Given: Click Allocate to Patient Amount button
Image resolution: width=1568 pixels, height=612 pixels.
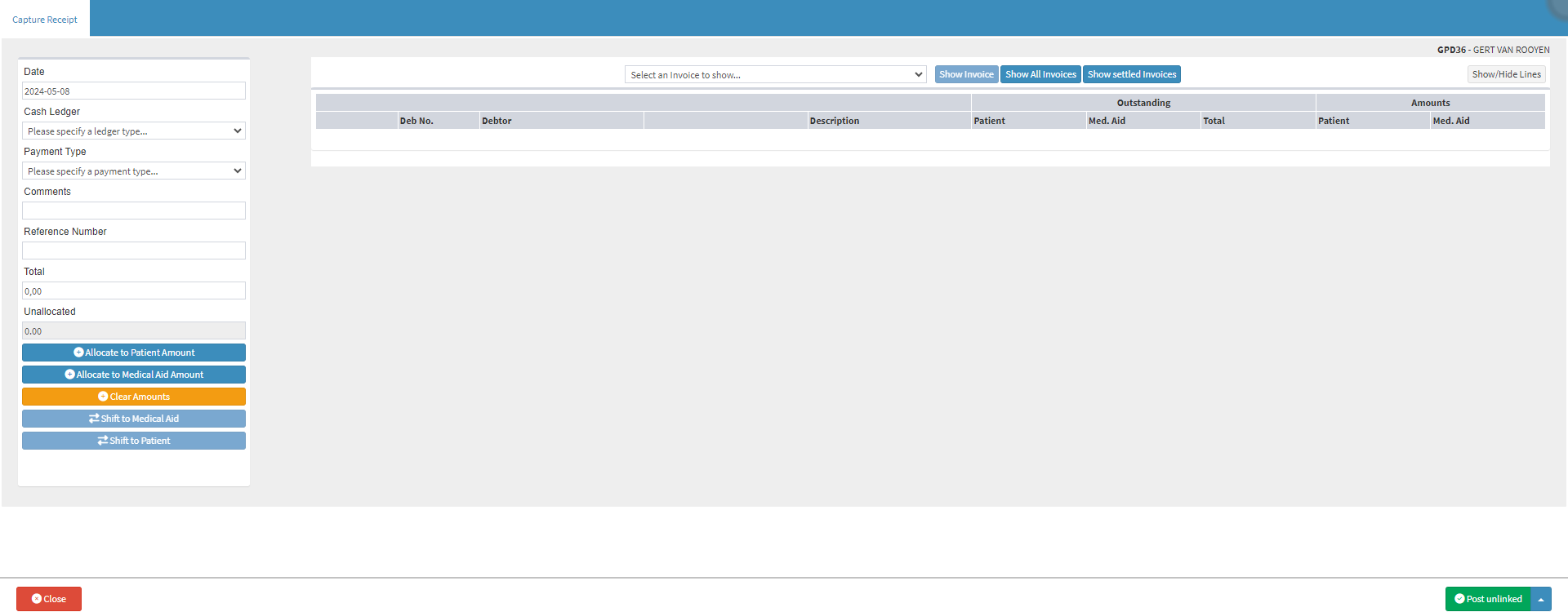Looking at the screenshot, I should pyautogui.click(x=134, y=353).
